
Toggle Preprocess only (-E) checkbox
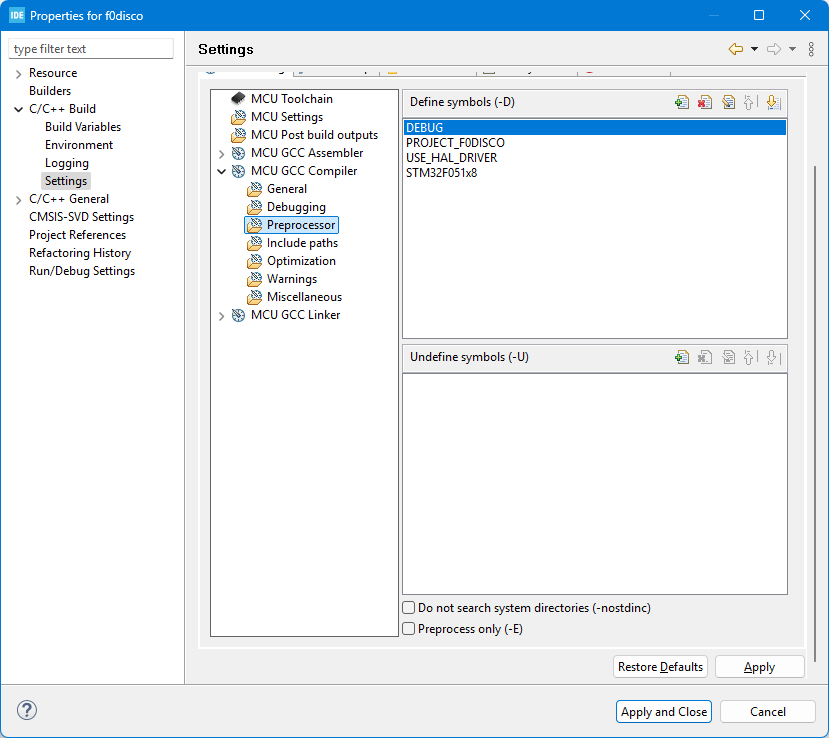[409, 629]
